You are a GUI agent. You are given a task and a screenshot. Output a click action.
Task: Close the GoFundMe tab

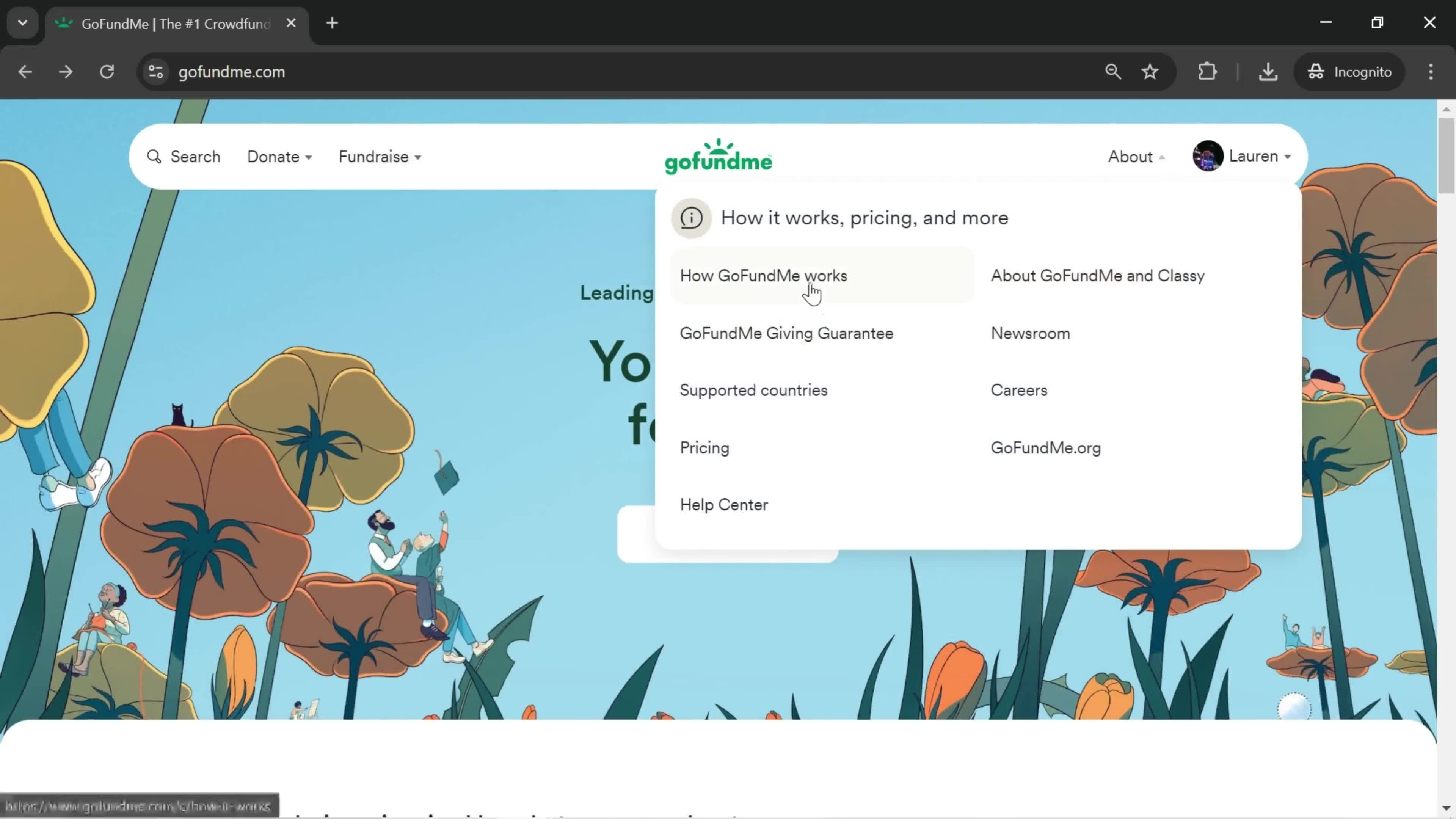291,23
